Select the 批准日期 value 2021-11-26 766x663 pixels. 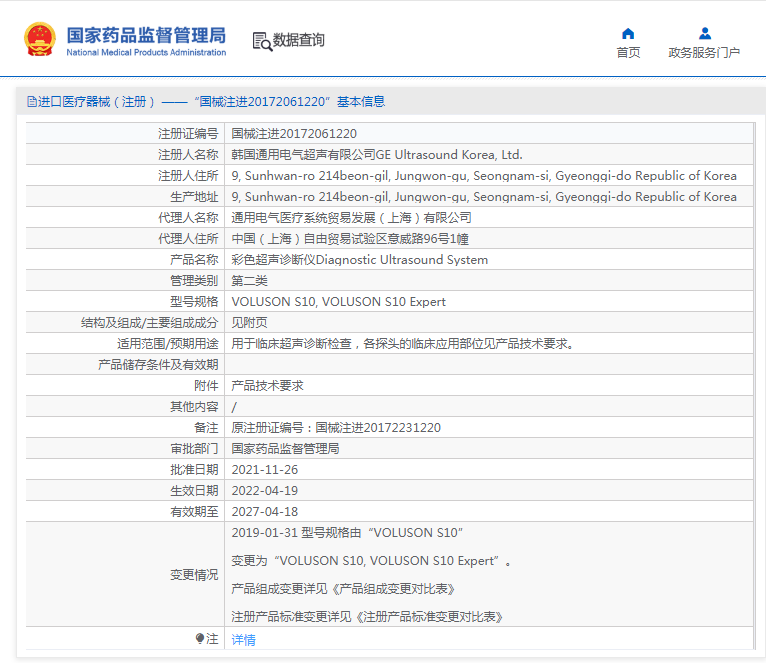(x=266, y=469)
